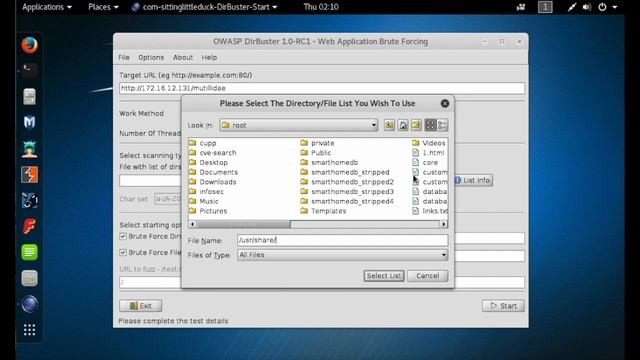Open DirBuster Options menu
This screenshot has width=640, height=360.
coord(151,58)
